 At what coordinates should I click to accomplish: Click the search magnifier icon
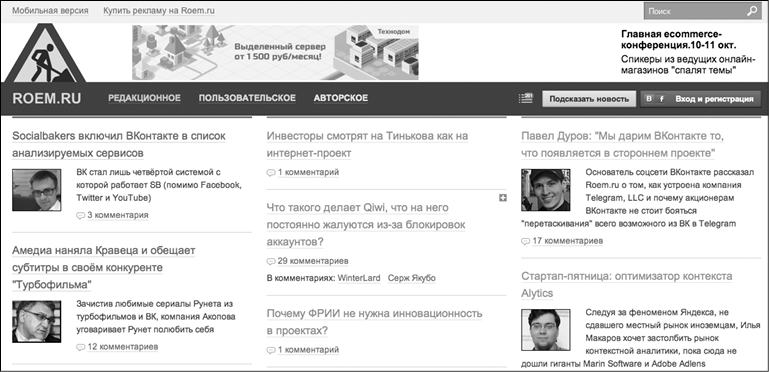(x=751, y=11)
